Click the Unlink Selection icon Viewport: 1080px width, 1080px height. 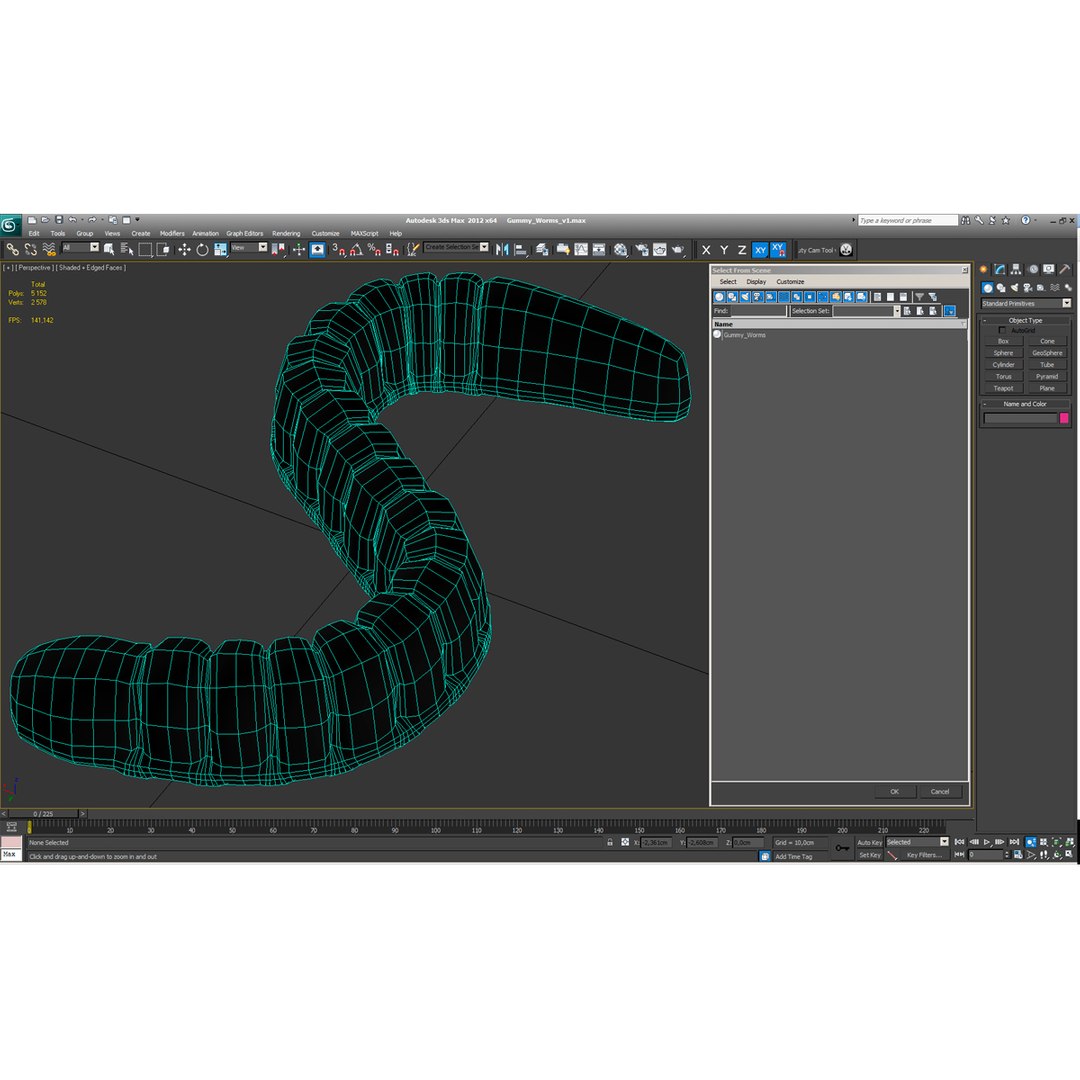point(30,249)
